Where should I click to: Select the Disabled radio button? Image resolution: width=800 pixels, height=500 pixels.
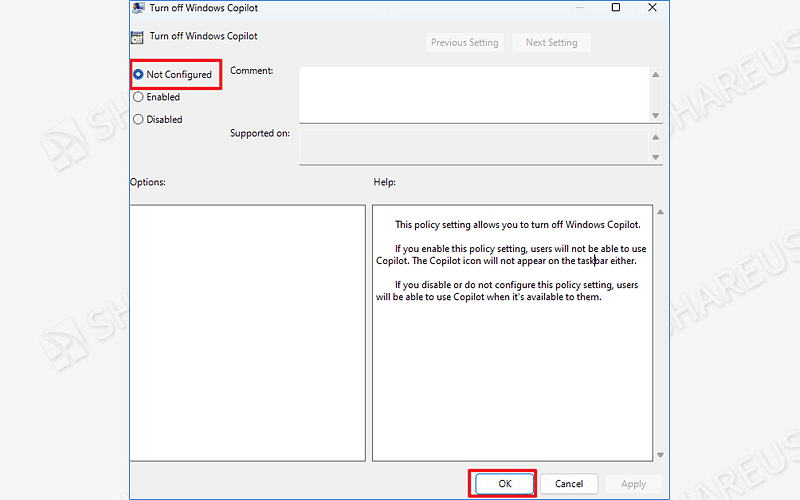click(138, 119)
